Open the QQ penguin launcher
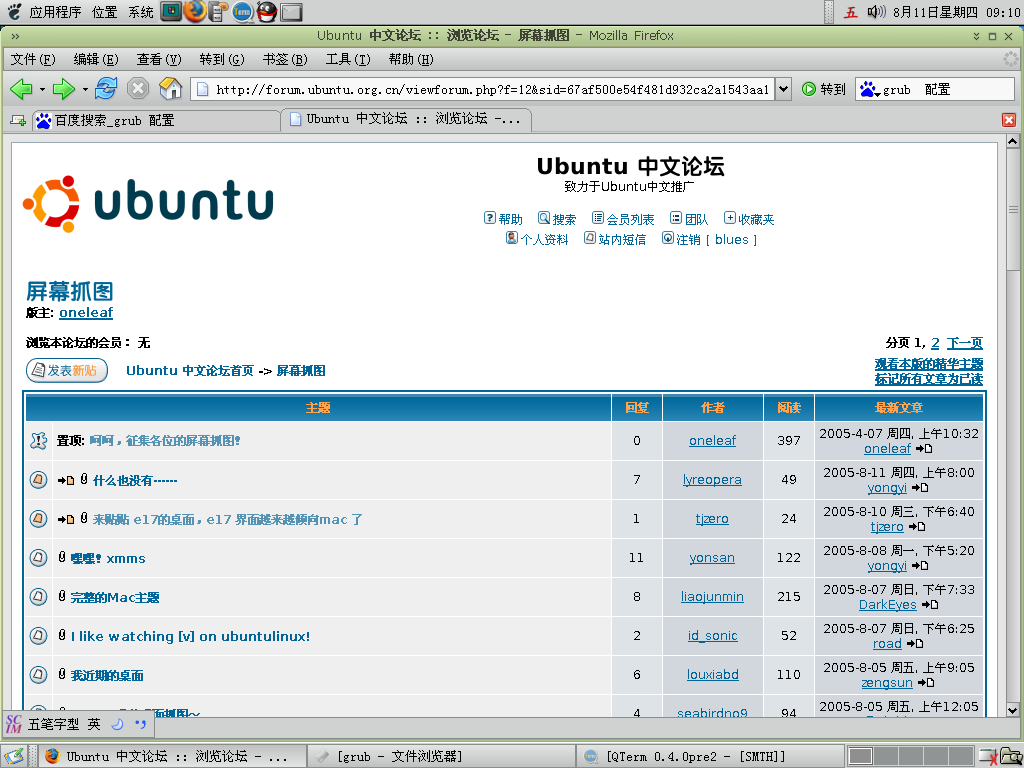 click(x=266, y=12)
